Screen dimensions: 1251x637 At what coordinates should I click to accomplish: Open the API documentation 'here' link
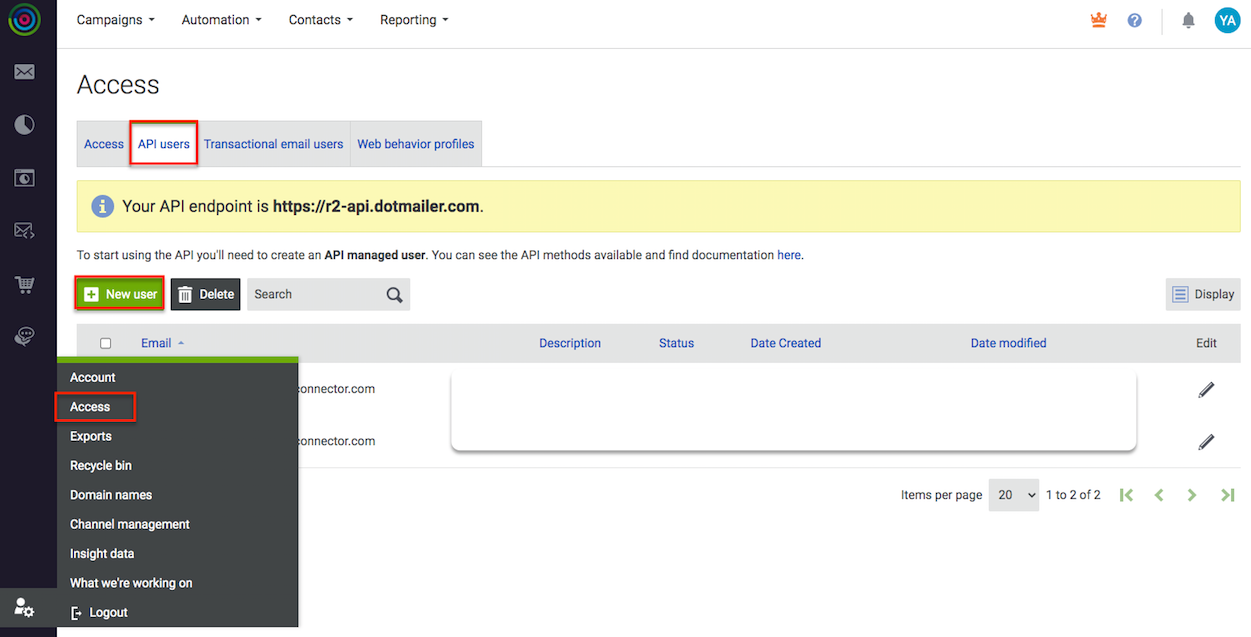point(788,255)
